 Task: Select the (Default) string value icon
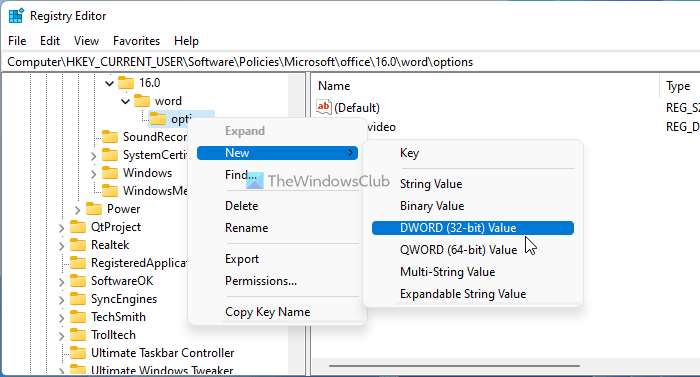(324, 107)
